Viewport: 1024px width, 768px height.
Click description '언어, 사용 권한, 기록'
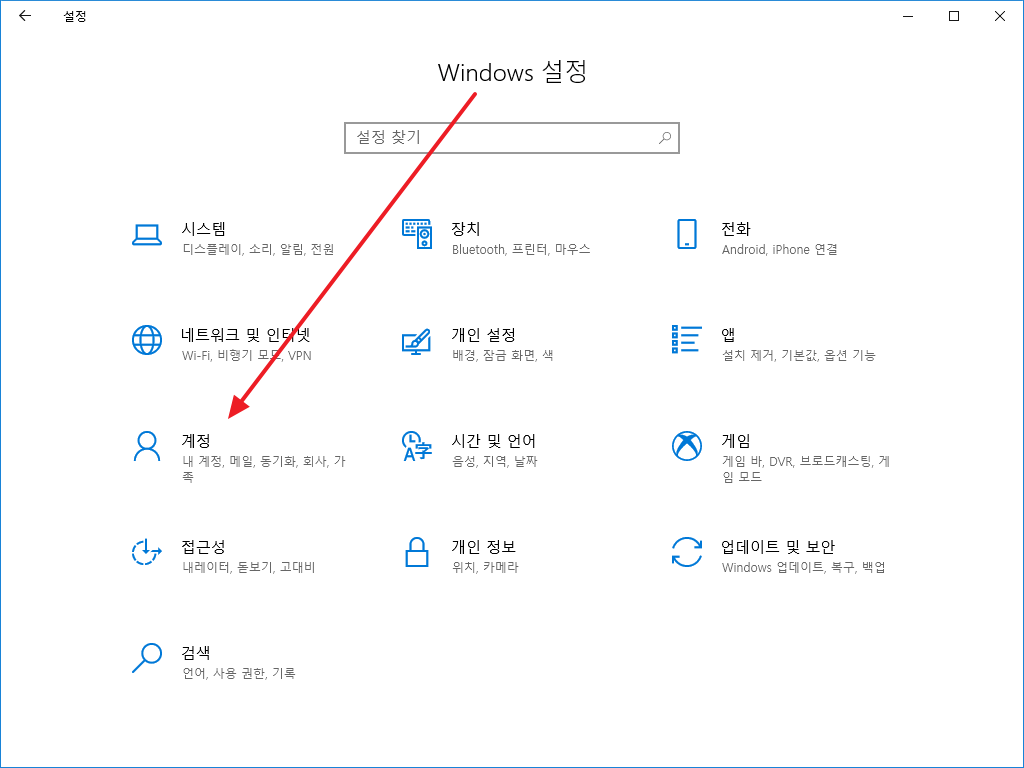pyautogui.click(x=239, y=673)
